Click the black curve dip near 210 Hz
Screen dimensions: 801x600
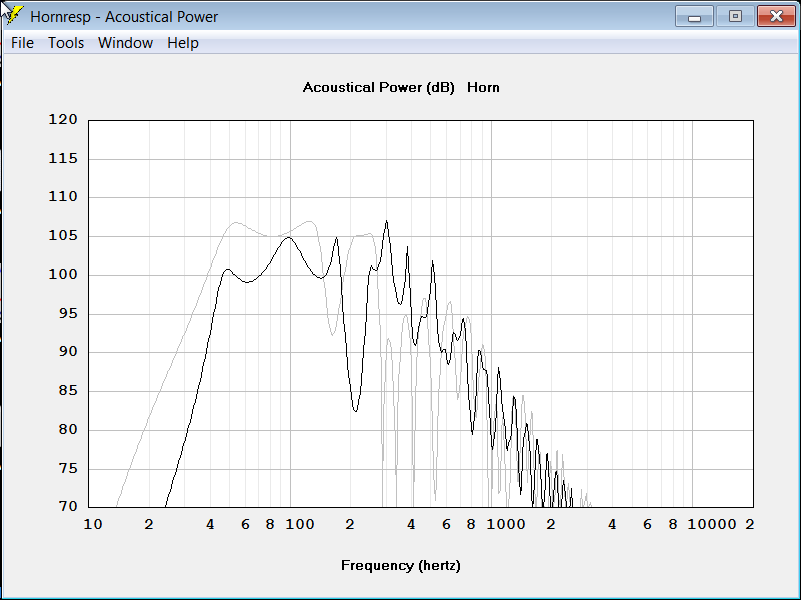coord(355,411)
